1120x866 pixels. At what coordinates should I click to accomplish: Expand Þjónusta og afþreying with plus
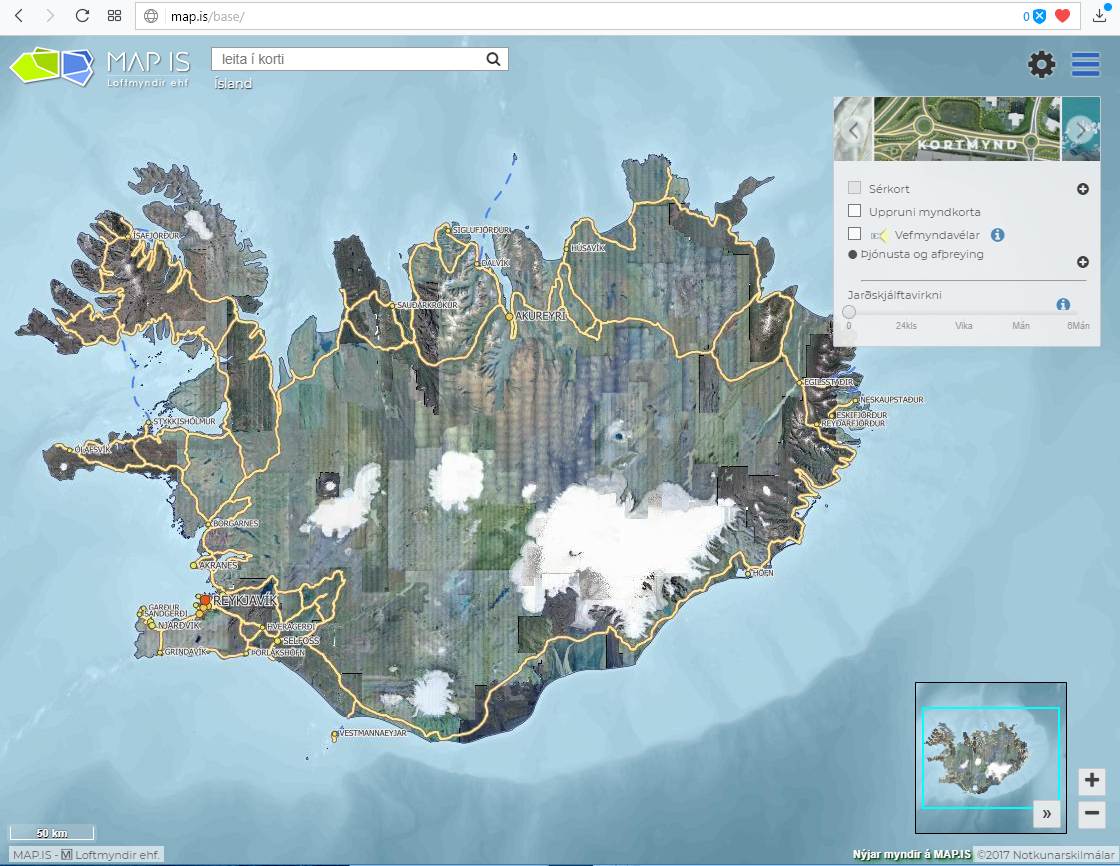pyautogui.click(x=1082, y=262)
